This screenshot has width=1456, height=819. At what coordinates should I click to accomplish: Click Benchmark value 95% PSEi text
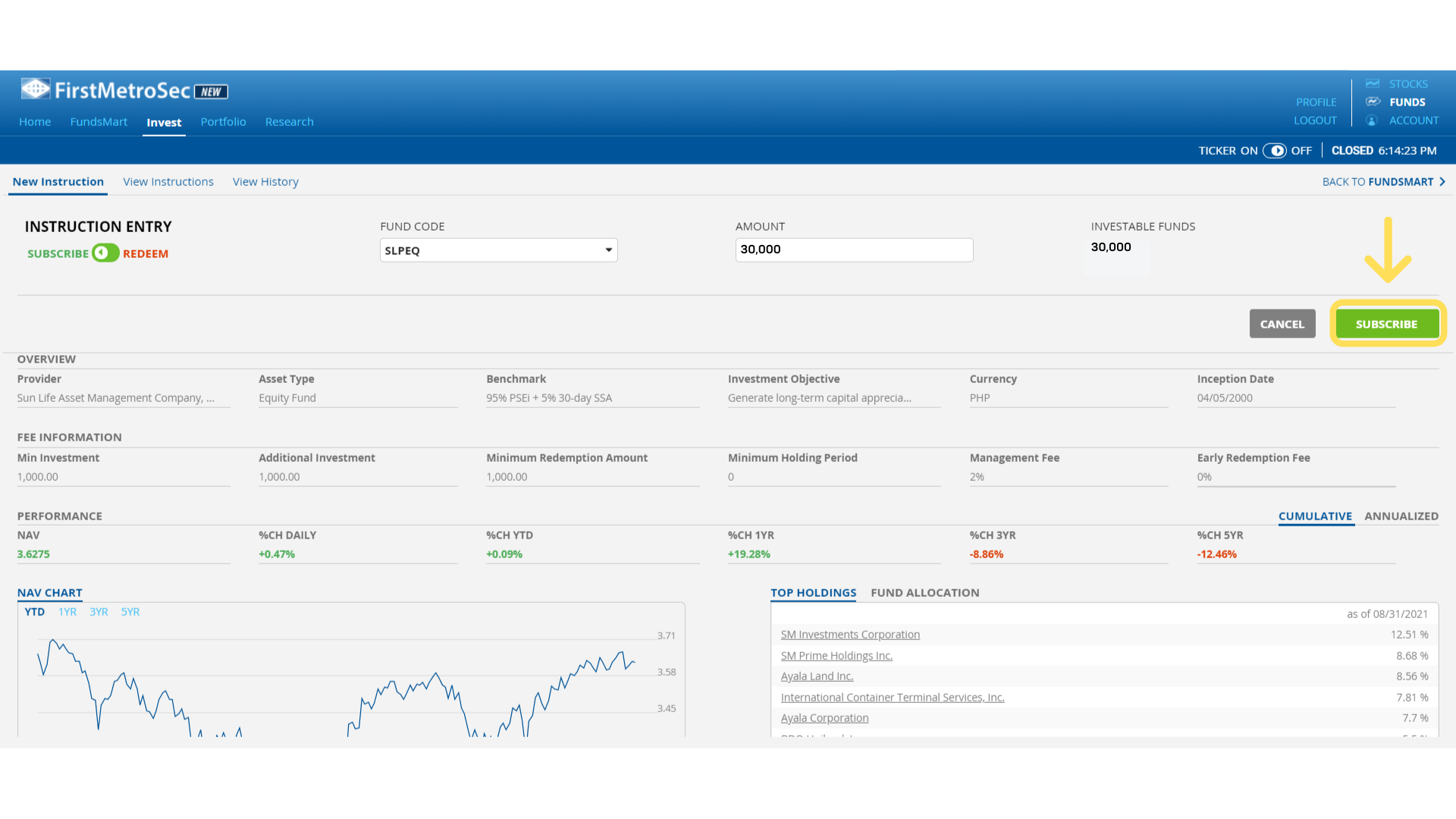tap(549, 398)
